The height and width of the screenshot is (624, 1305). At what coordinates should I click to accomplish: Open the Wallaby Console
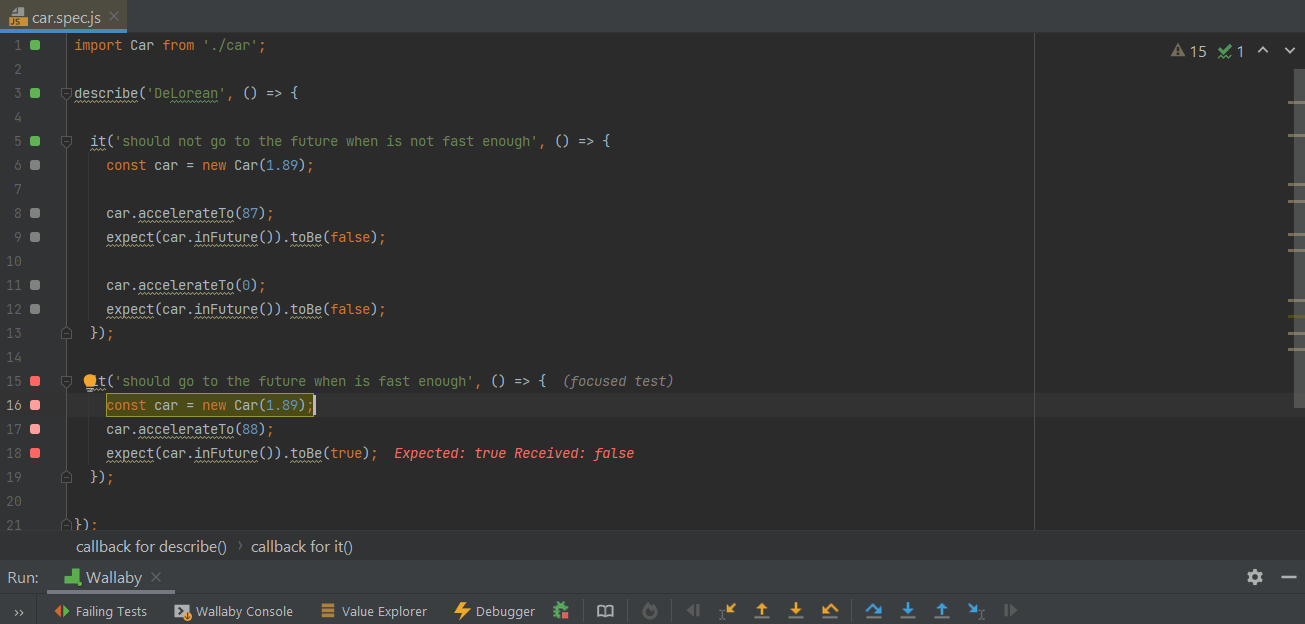click(x=234, y=611)
